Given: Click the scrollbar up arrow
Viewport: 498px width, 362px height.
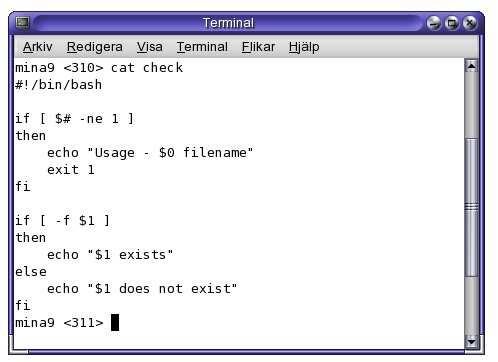Looking at the screenshot, I should tap(471, 66).
